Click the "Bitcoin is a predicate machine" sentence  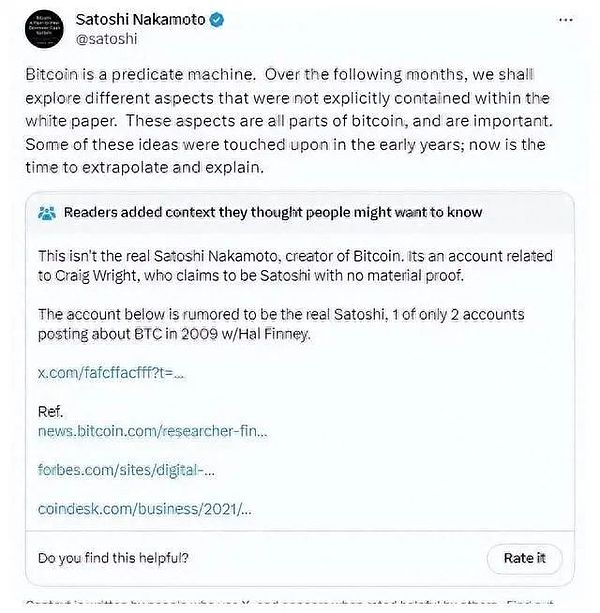click(138, 75)
